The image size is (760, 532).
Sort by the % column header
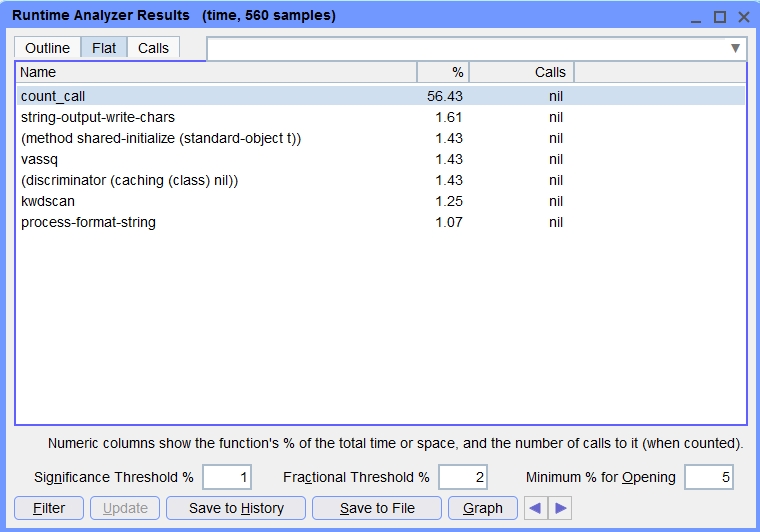coord(443,72)
